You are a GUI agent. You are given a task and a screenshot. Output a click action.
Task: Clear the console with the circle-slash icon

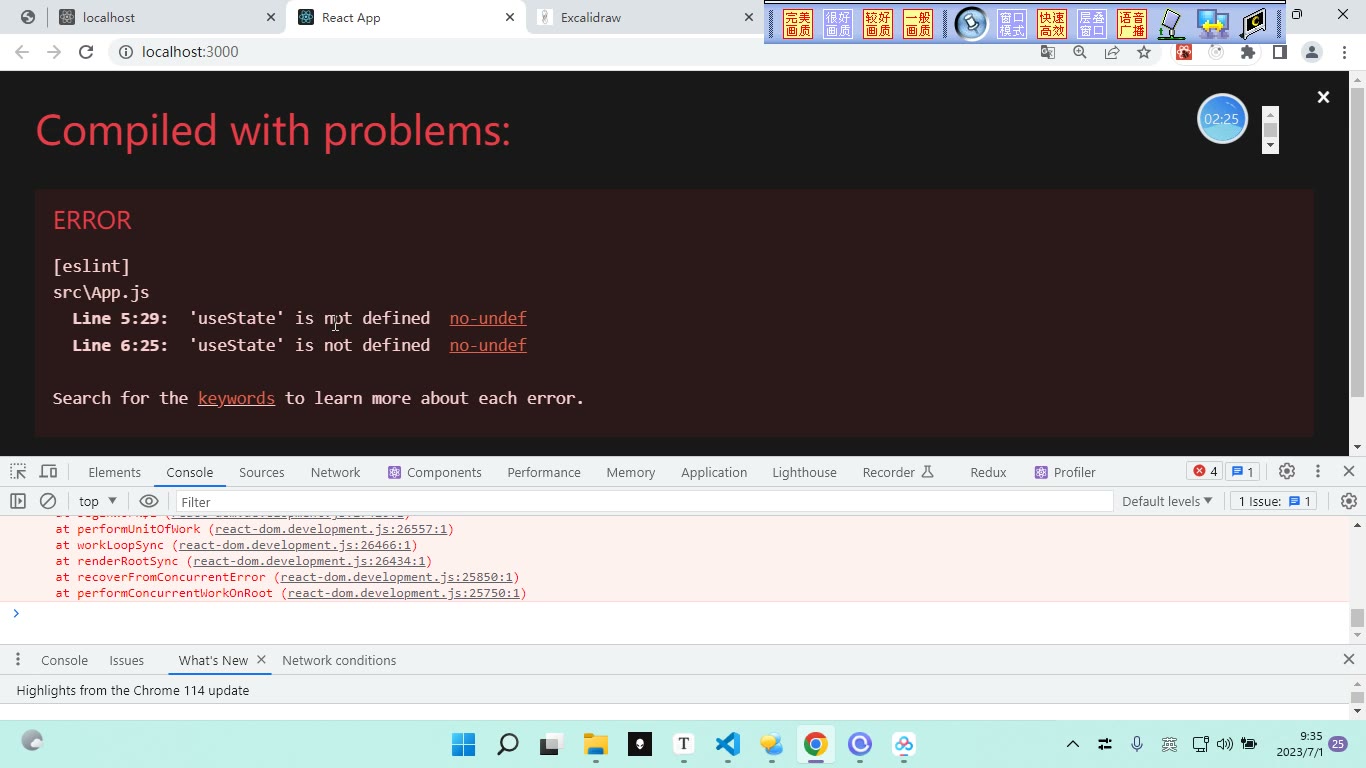(x=48, y=501)
